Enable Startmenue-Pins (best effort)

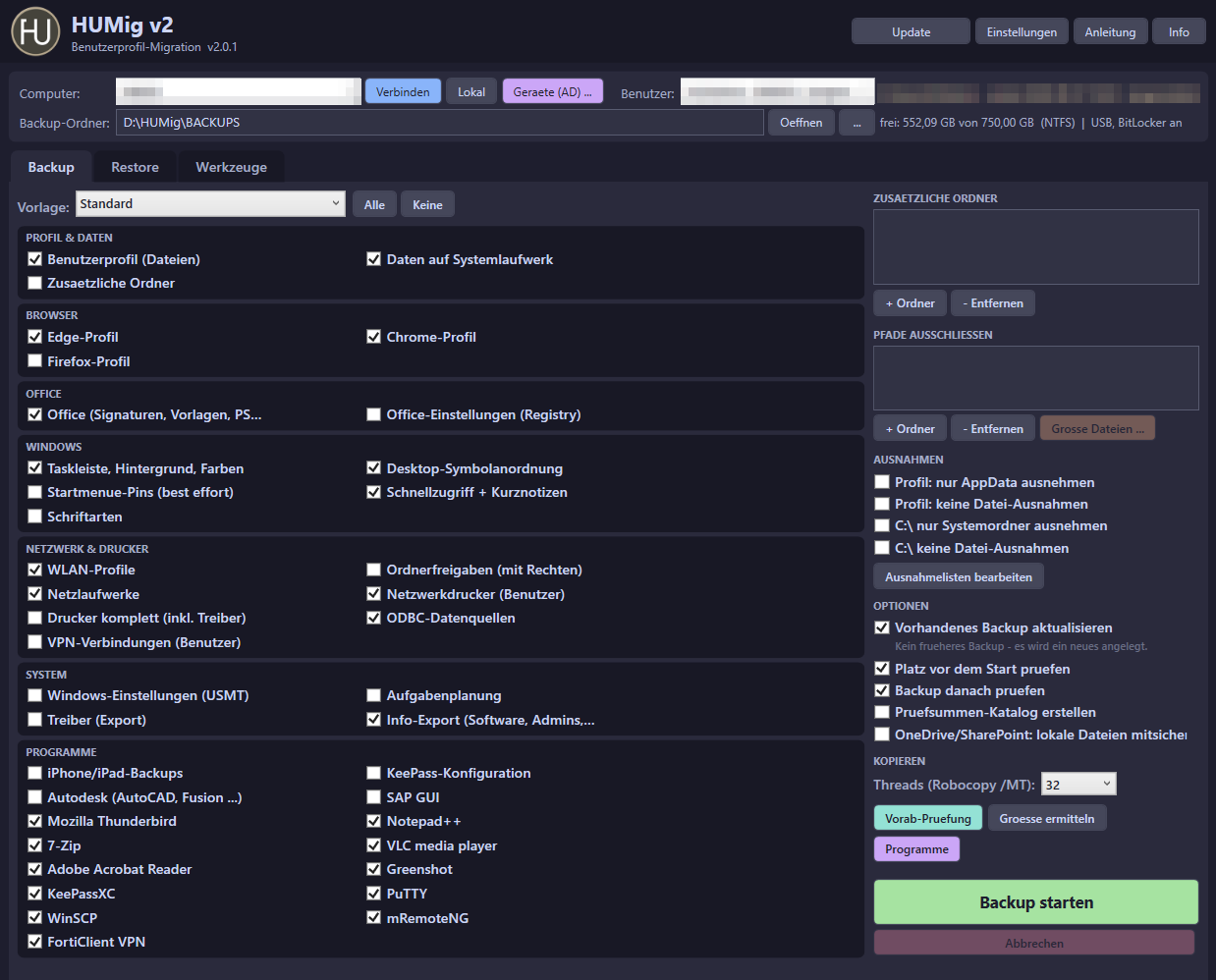point(35,492)
